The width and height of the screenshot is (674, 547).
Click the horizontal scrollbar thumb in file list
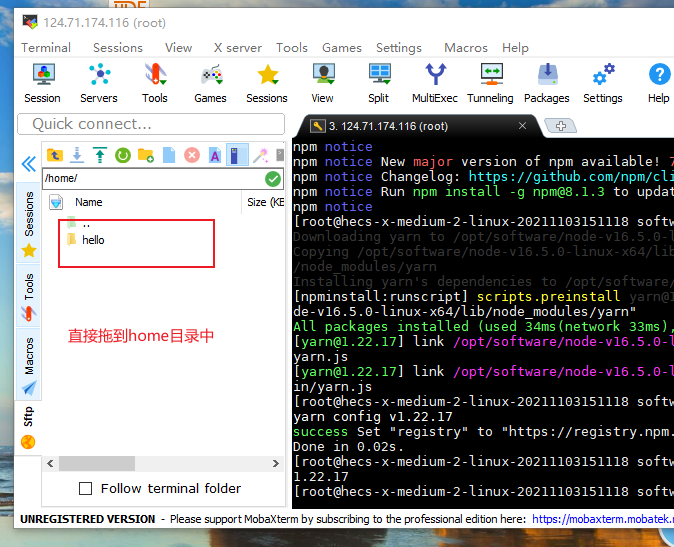click(97, 464)
